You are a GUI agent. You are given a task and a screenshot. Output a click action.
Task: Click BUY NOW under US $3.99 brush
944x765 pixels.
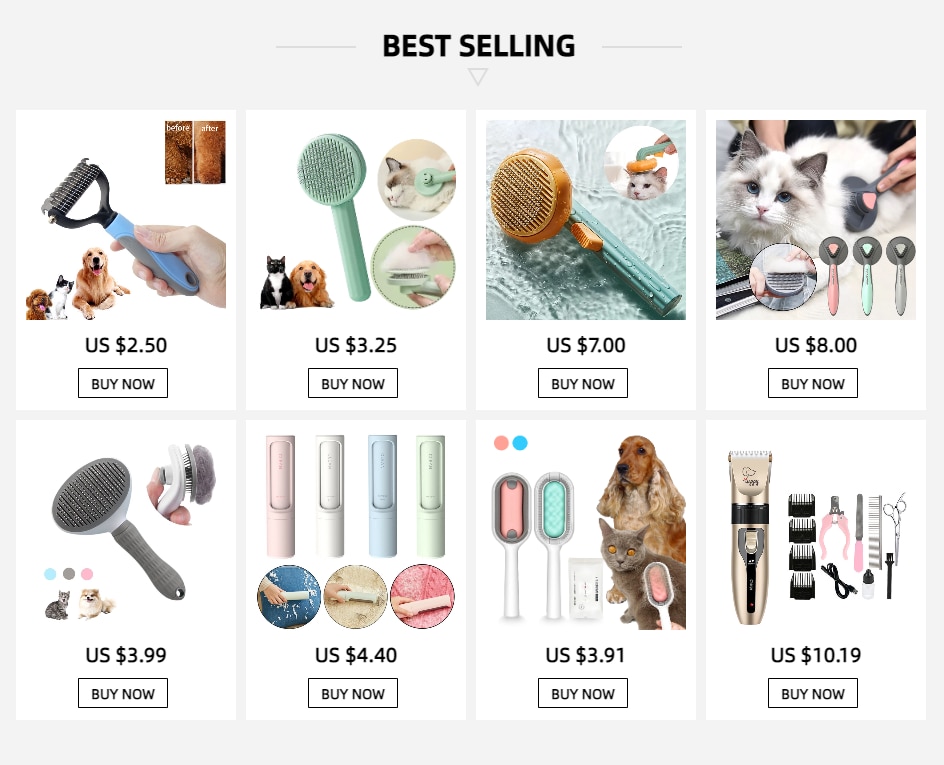pyautogui.click(x=123, y=693)
